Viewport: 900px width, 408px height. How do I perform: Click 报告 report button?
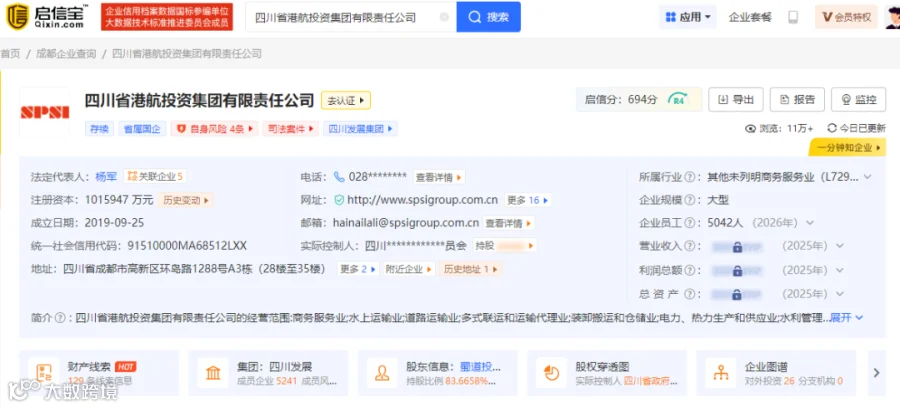coord(797,100)
